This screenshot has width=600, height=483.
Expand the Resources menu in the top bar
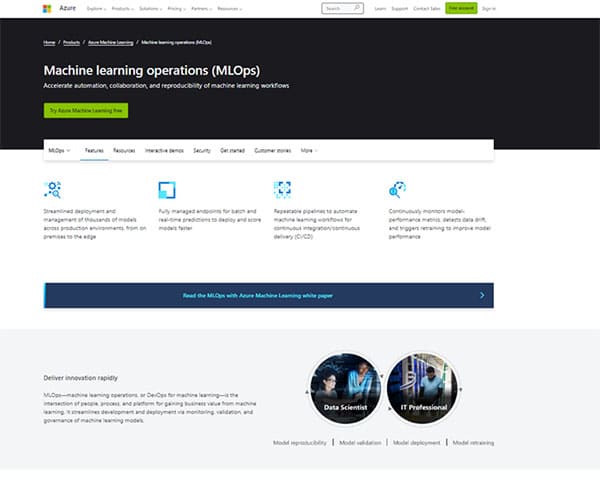point(230,8)
